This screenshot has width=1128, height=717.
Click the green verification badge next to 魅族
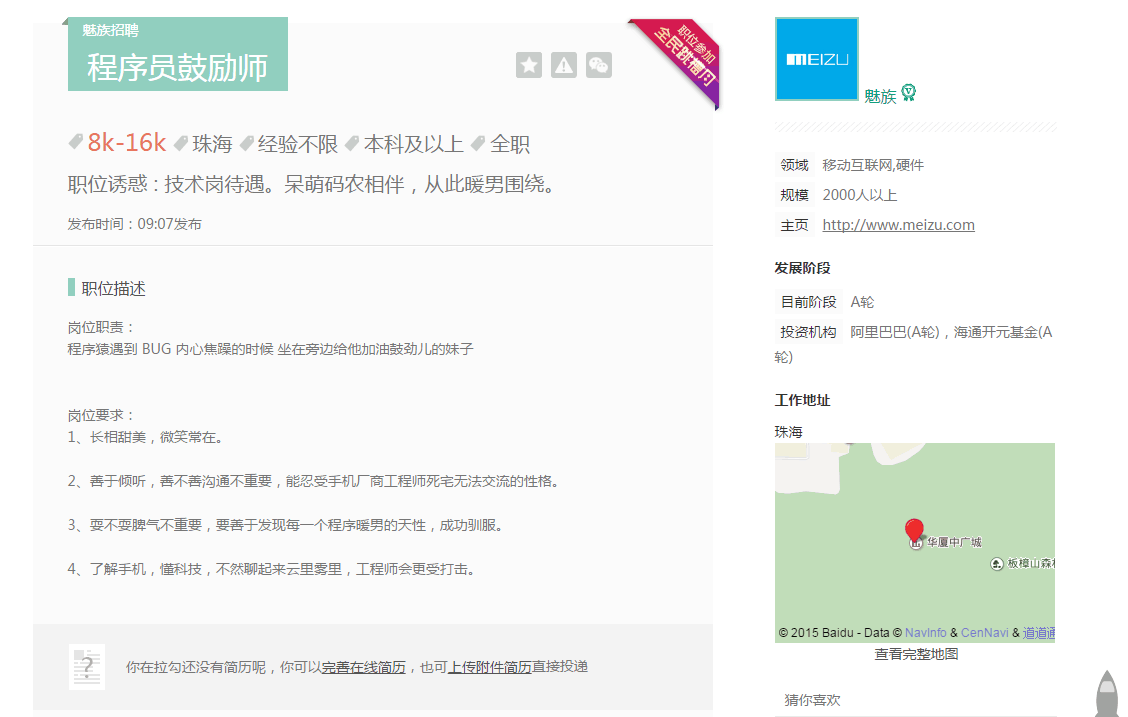[x=909, y=93]
